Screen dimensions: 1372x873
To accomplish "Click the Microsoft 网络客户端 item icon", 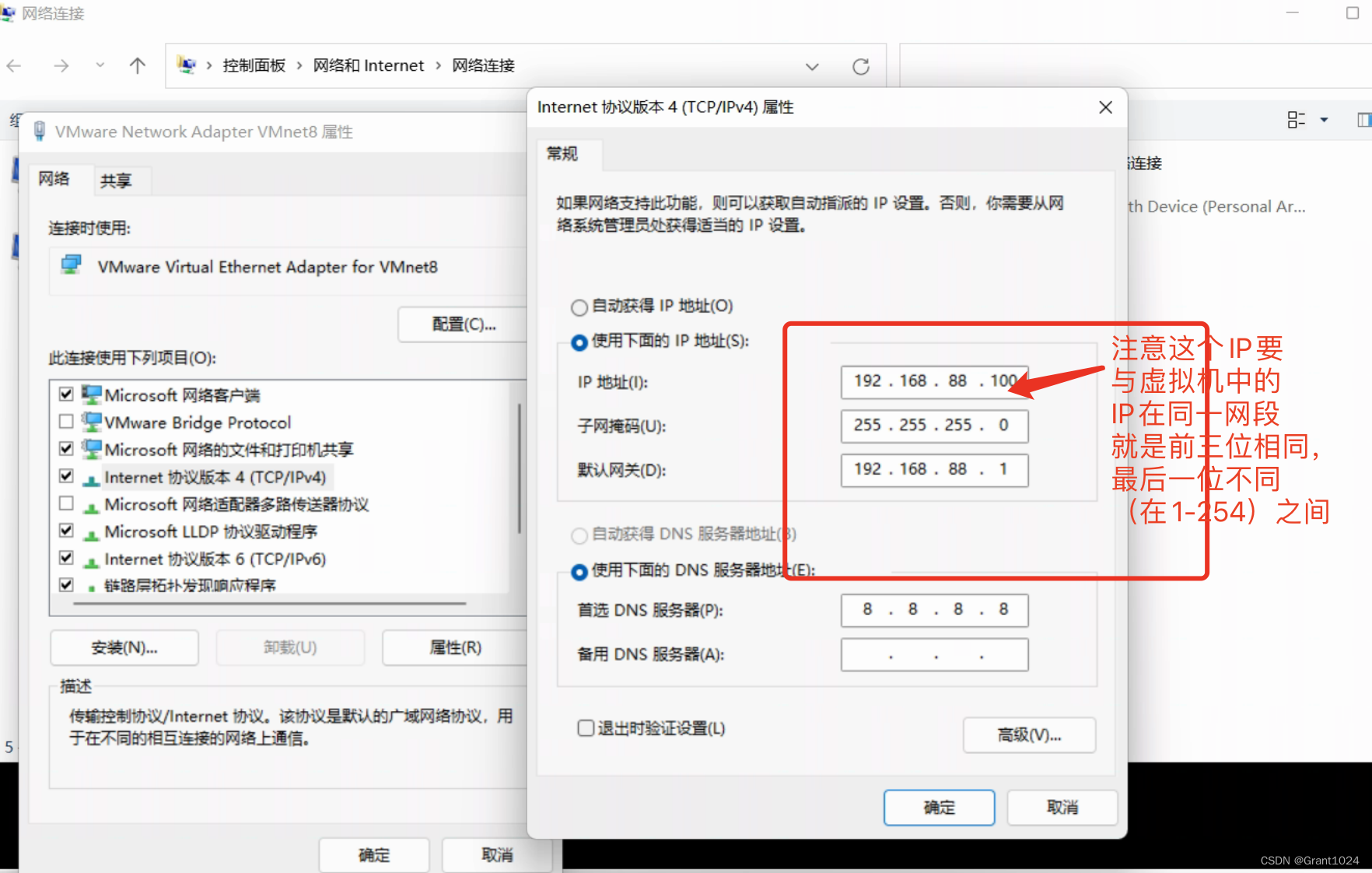I will coord(92,394).
